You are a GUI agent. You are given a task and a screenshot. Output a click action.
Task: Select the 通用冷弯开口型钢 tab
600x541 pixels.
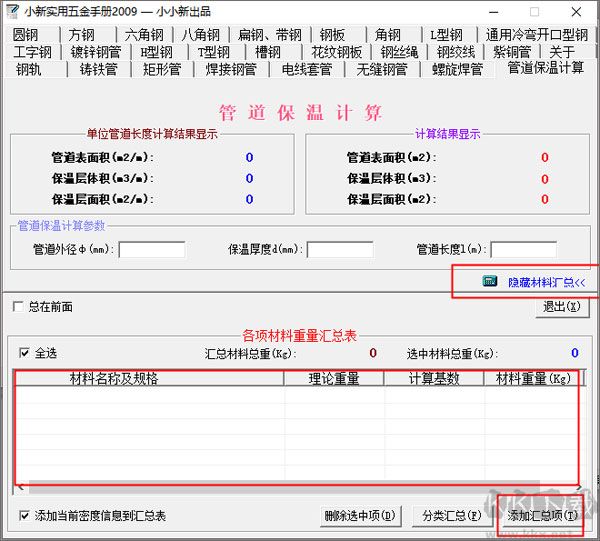[536, 35]
